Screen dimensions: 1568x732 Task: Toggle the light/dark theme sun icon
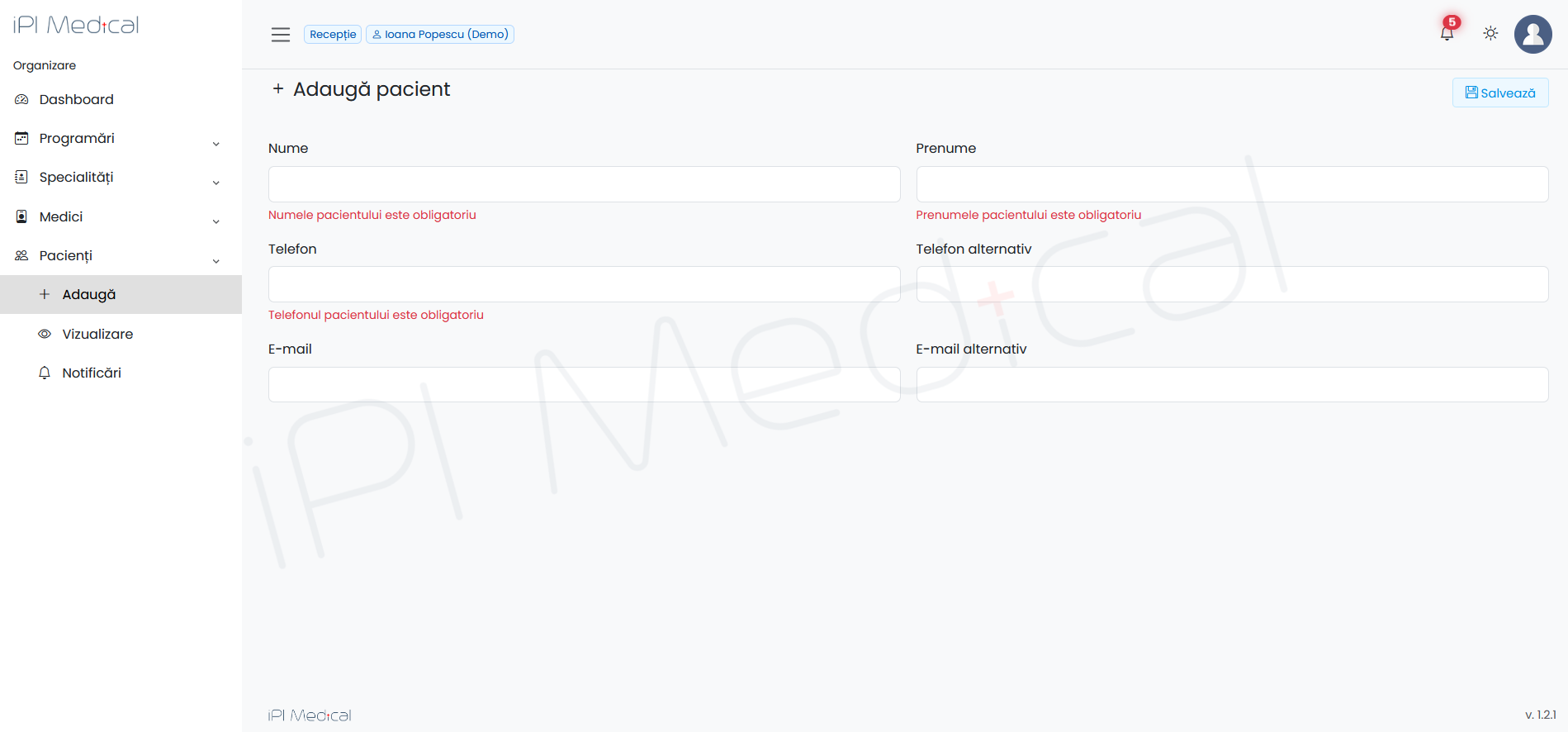[1490, 34]
